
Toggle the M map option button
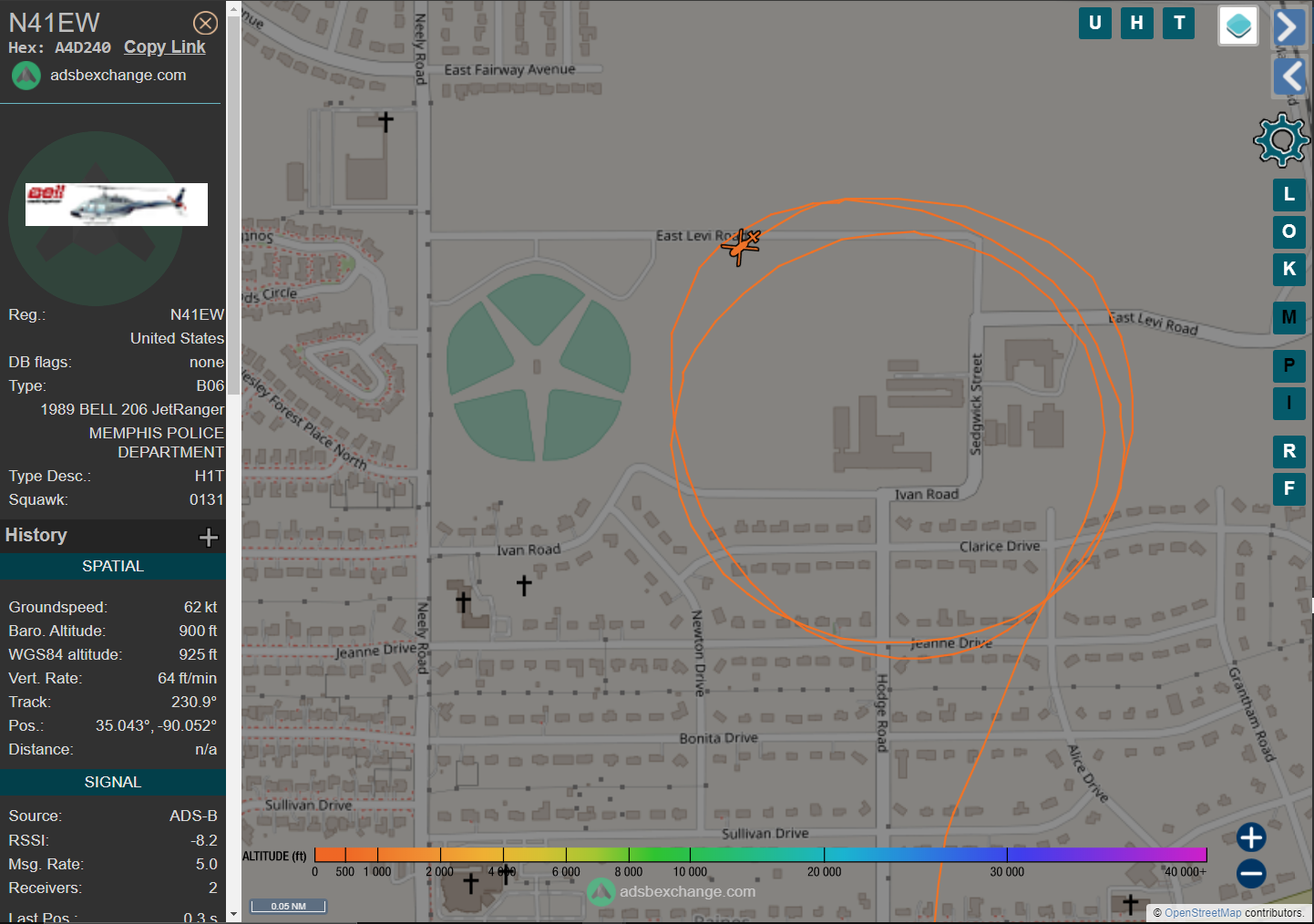coord(1289,317)
